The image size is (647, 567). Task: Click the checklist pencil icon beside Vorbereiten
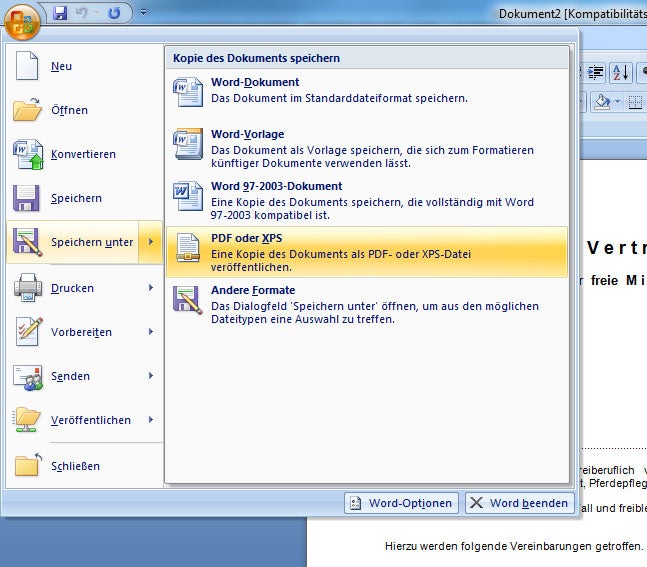pyautogui.click(x=28, y=331)
